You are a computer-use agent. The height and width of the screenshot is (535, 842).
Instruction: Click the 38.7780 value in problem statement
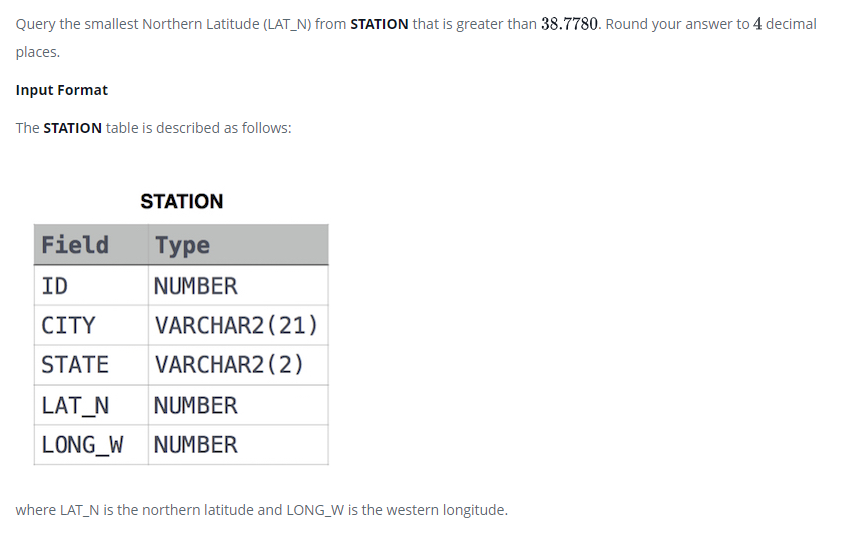point(569,24)
